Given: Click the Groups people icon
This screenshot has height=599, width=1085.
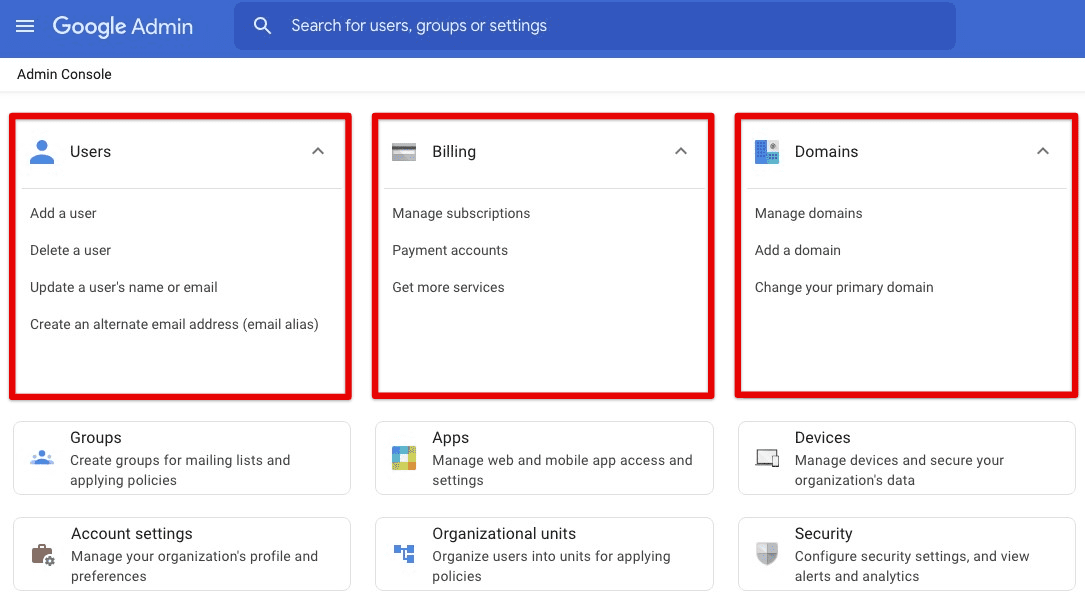Looking at the screenshot, I should pos(42,458).
